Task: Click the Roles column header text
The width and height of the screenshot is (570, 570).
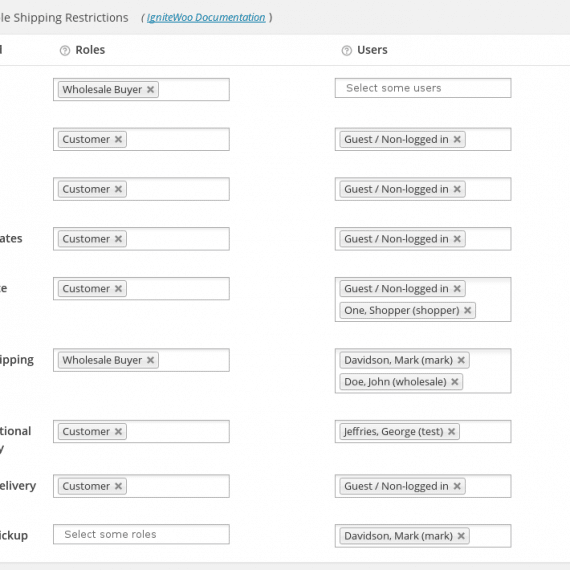Action: pos(90,50)
